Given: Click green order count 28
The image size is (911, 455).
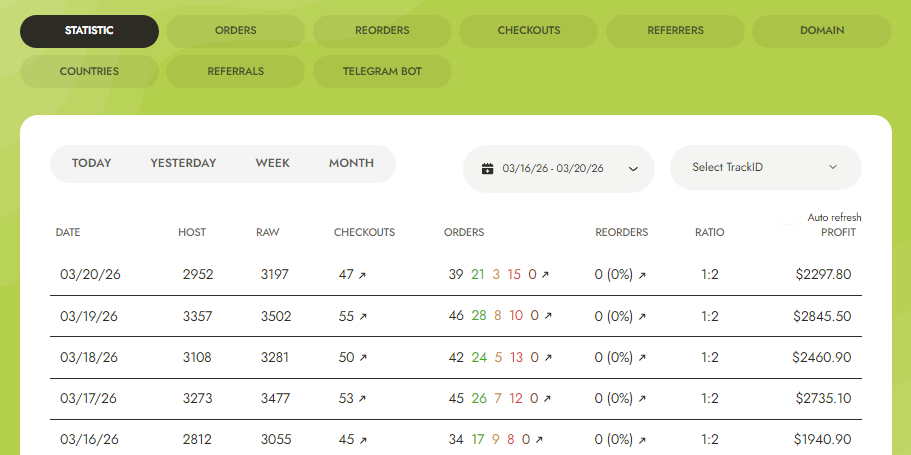Looking at the screenshot, I should pyautogui.click(x=479, y=317).
